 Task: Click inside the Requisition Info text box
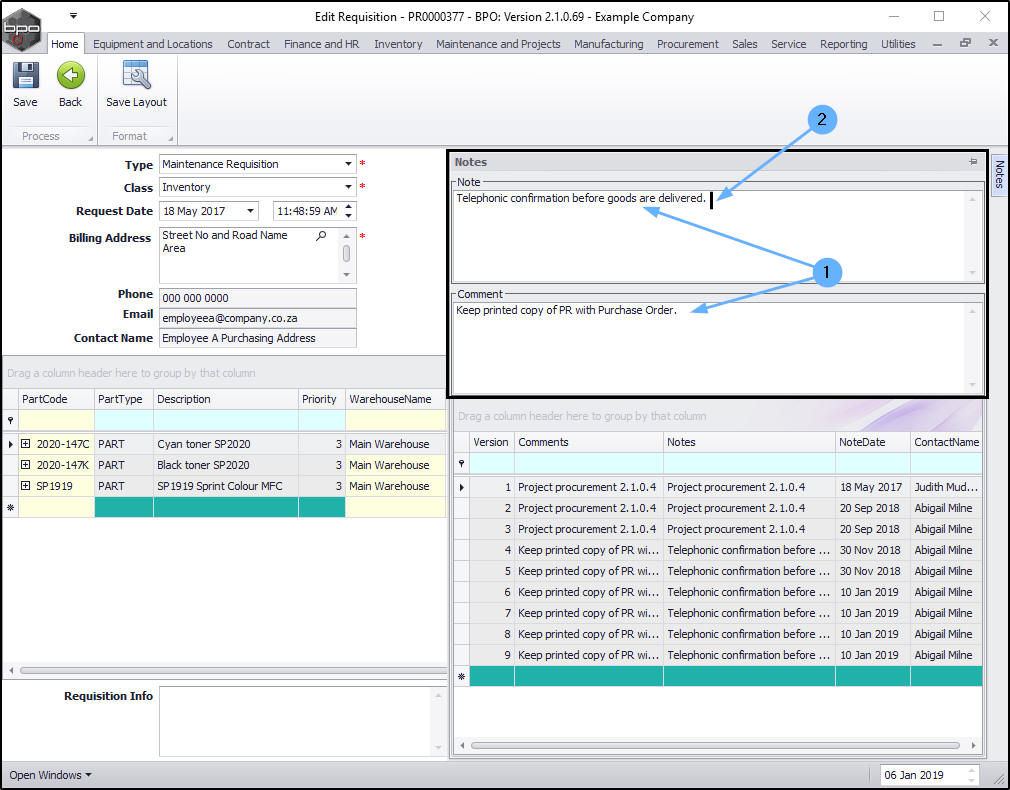296,720
